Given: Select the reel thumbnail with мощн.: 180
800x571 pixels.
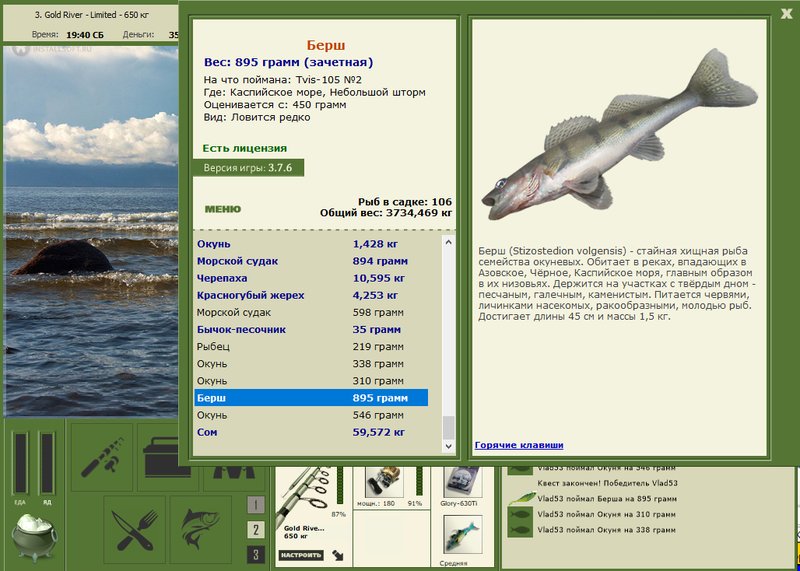Looking at the screenshot, I should point(384,482).
